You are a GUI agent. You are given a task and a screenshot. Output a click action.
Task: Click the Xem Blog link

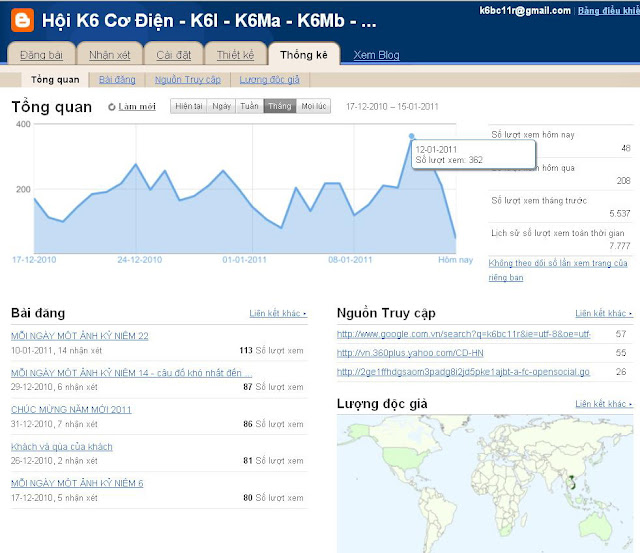tap(376, 55)
